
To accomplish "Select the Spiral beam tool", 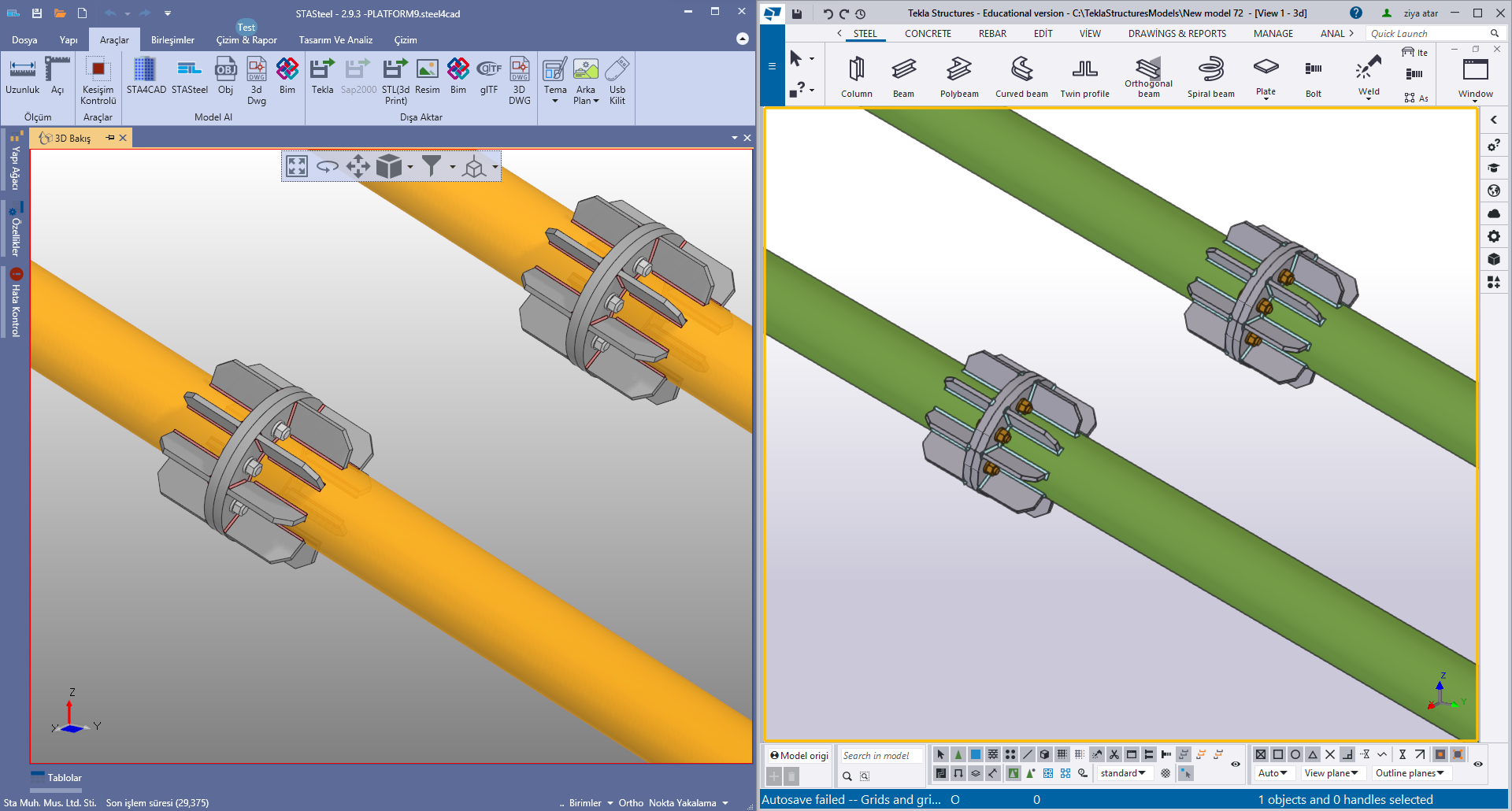I will pyautogui.click(x=1210, y=77).
